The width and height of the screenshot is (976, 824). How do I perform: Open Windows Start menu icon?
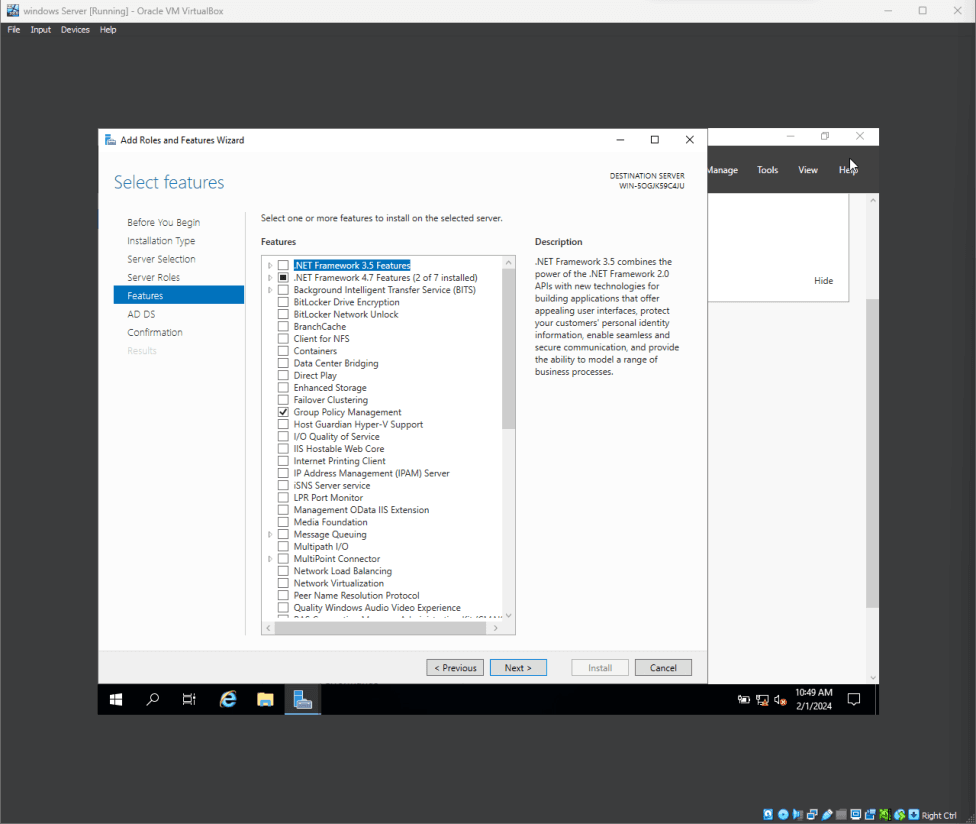pos(116,700)
